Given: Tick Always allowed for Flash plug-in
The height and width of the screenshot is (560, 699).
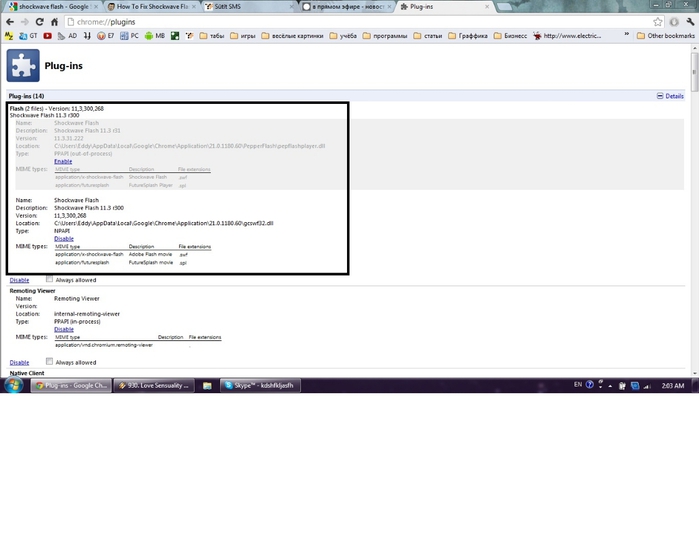Looking at the screenshot, I should coord(49,279).
